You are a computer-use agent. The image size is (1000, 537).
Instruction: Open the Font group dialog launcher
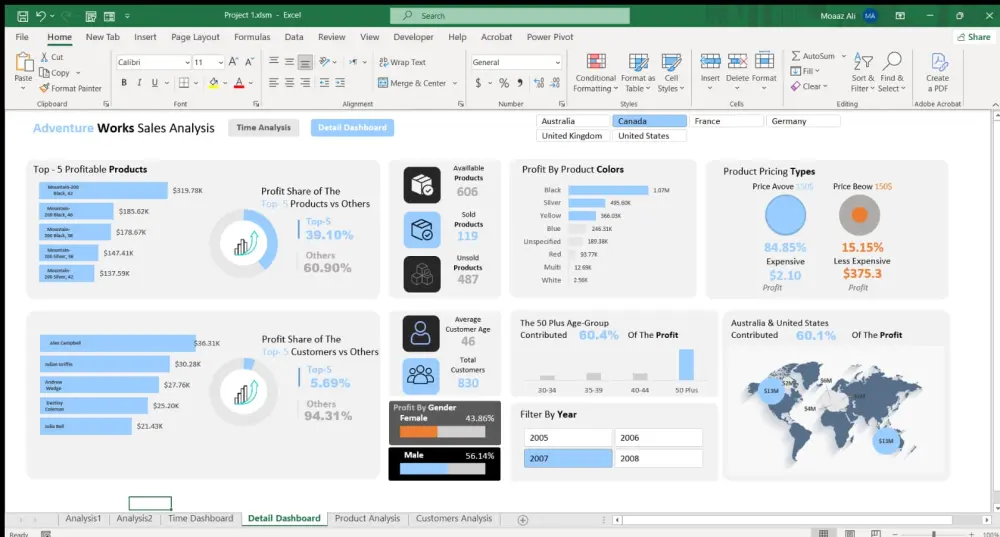click(x=256, y=103)
